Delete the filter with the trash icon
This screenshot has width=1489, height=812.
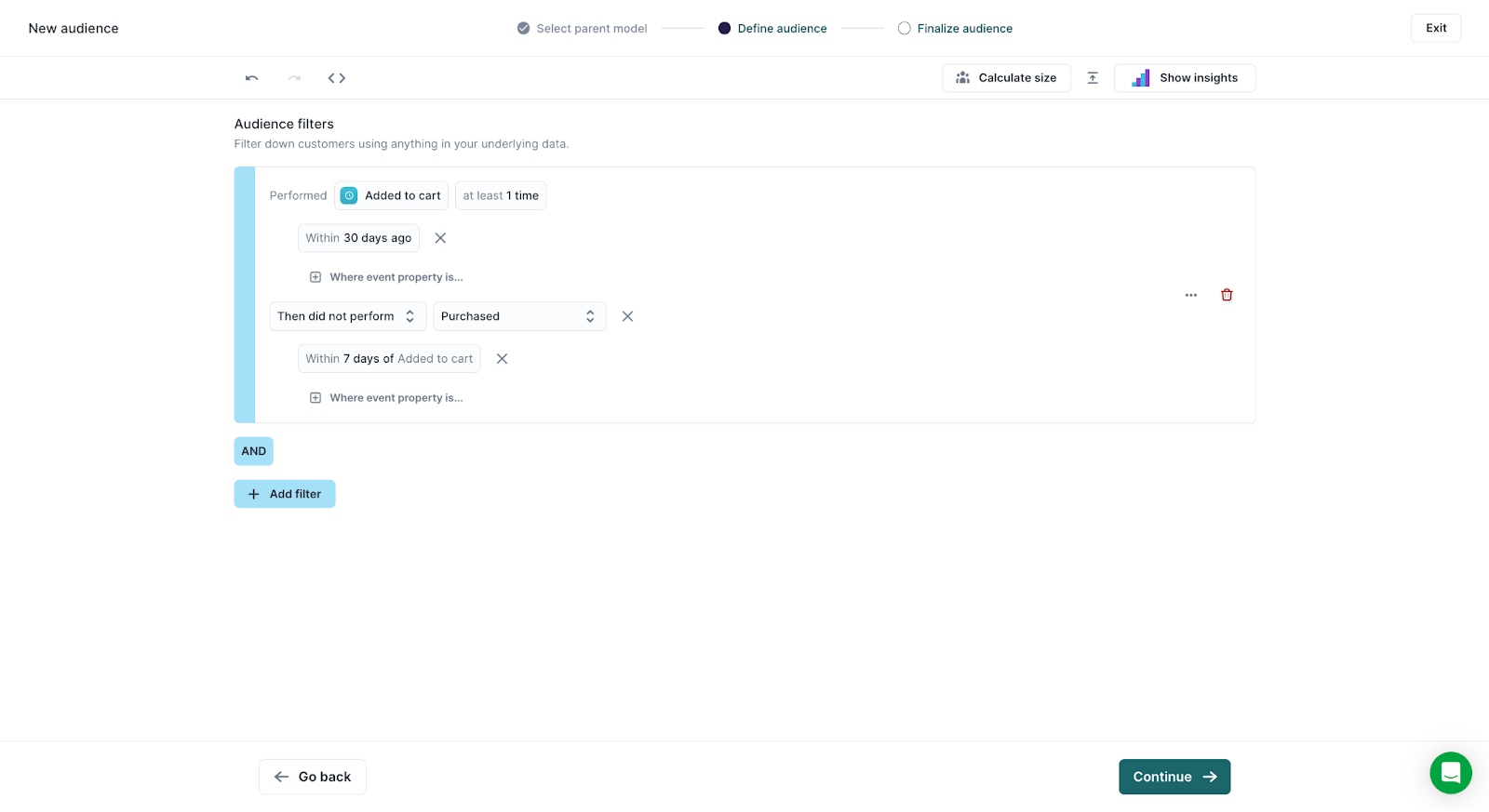[x=1227, y=295]
